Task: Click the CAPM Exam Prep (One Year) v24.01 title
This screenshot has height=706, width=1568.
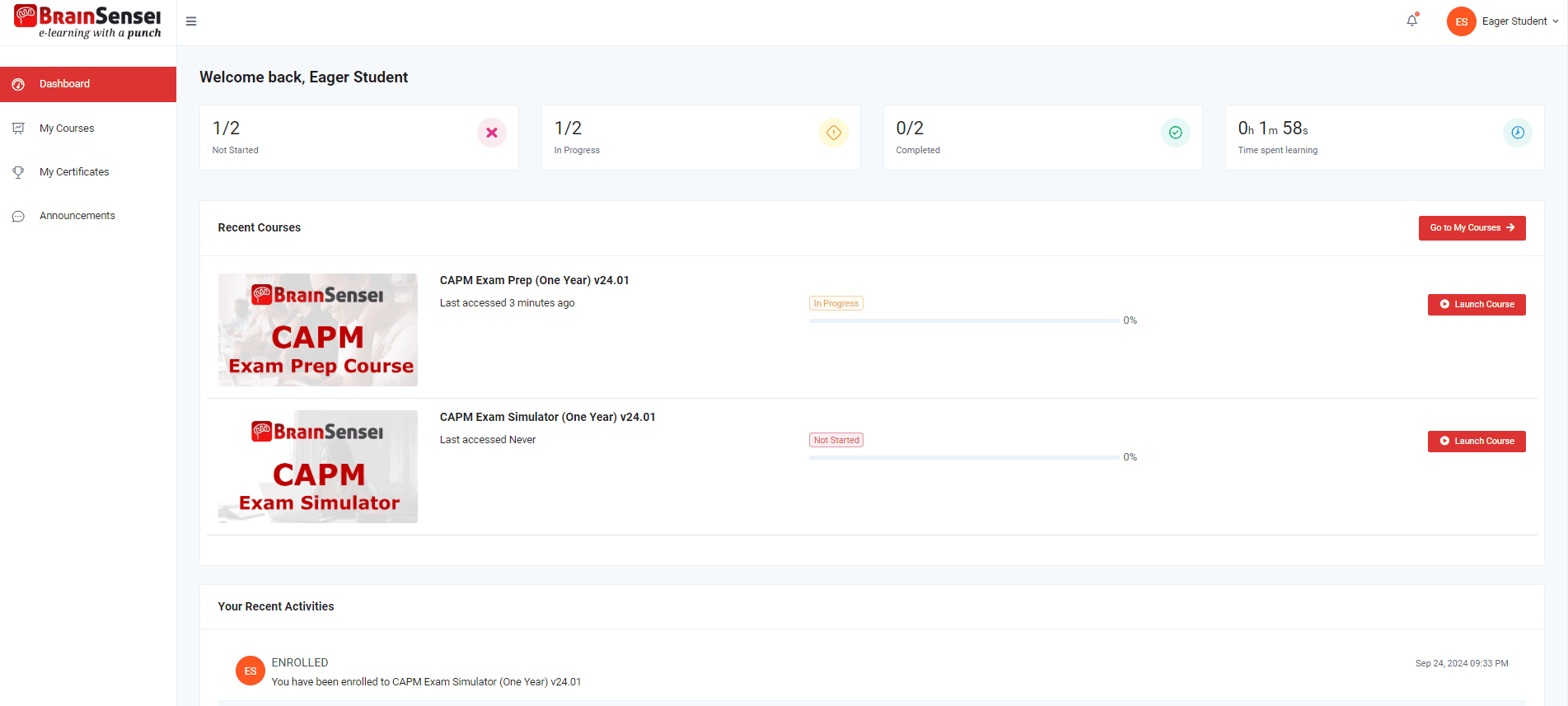Action: [x=534, y=280]
